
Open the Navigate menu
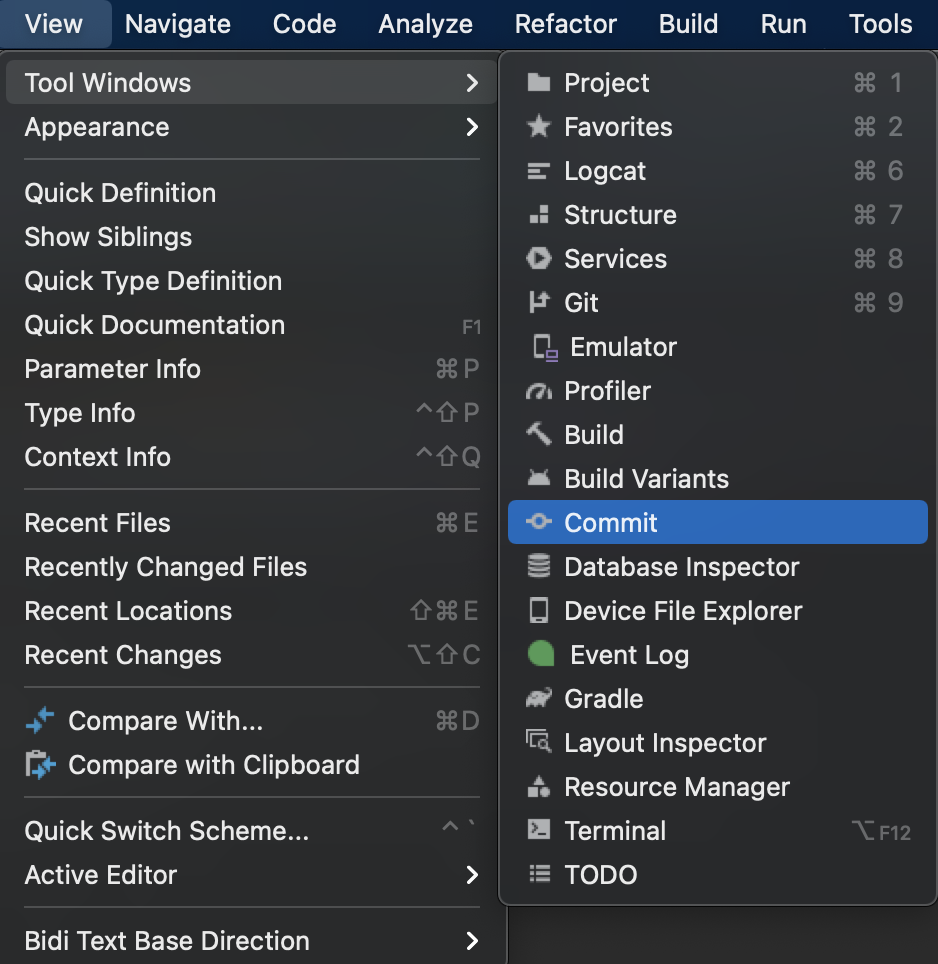pos(178,24)
